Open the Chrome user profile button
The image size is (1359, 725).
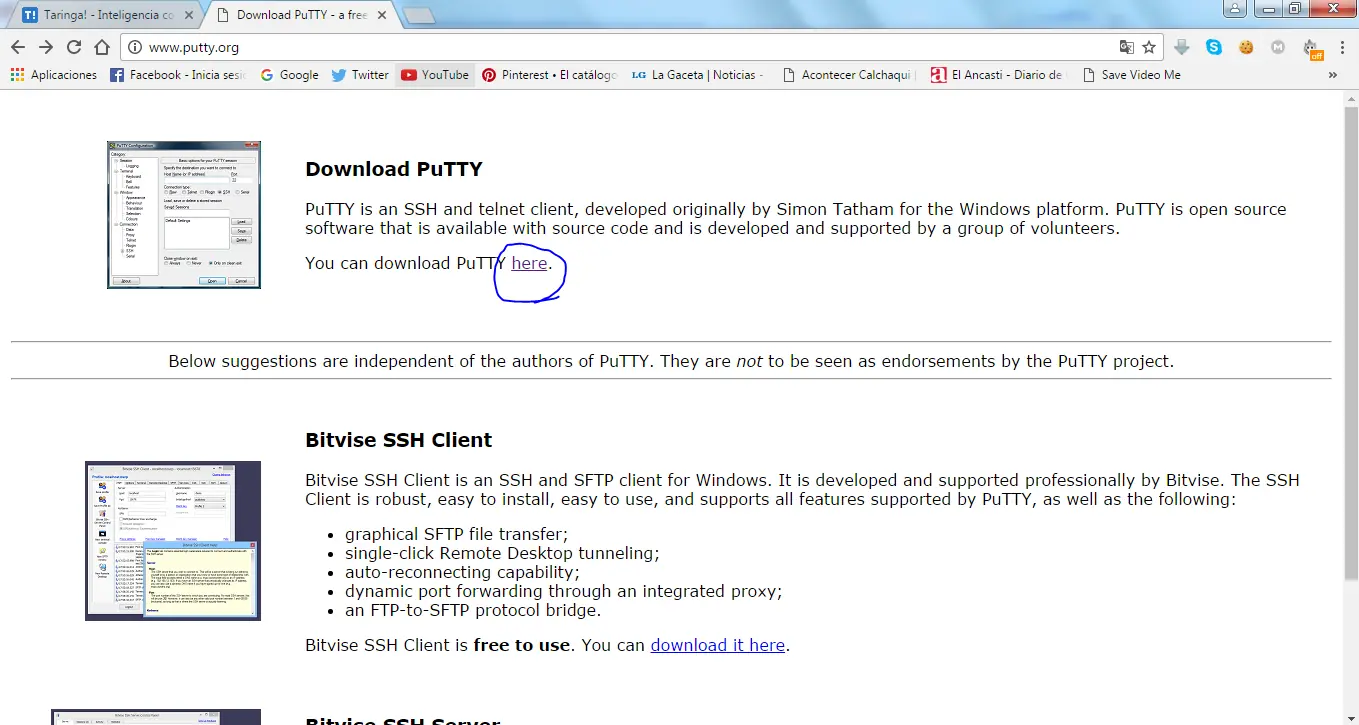point(1236,8)
